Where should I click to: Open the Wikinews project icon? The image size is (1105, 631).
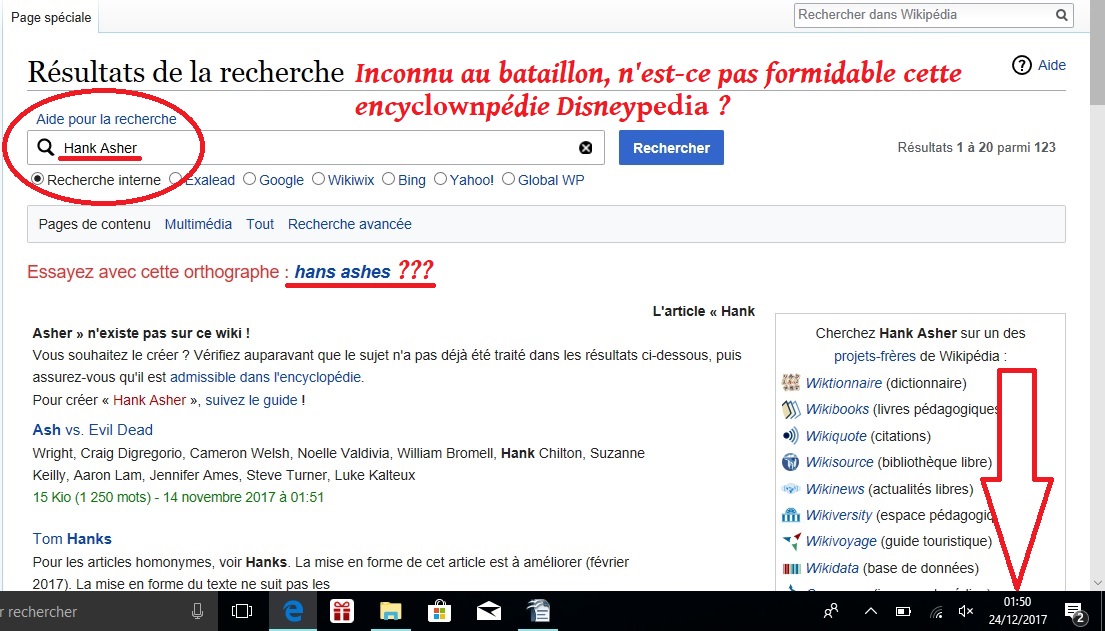791,489
